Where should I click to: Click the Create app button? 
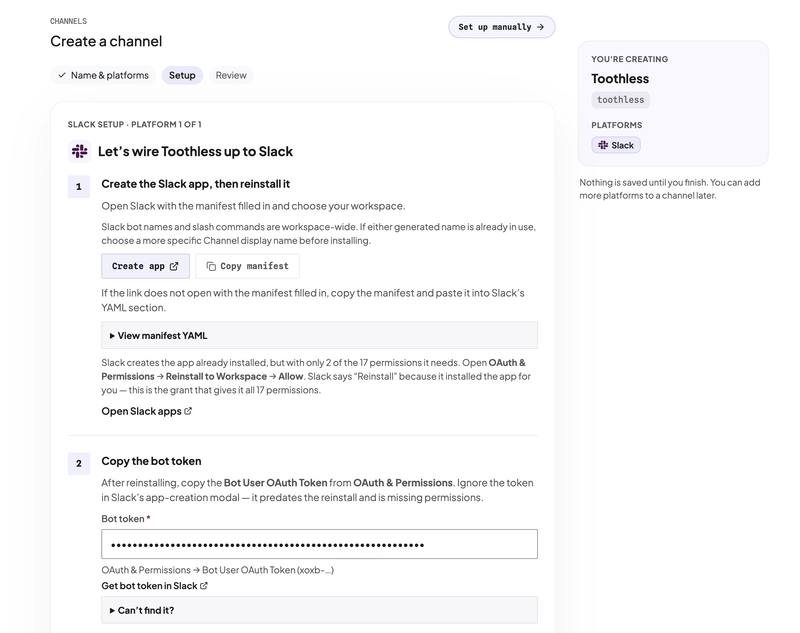pyautogui.click(x=145, y=266)
